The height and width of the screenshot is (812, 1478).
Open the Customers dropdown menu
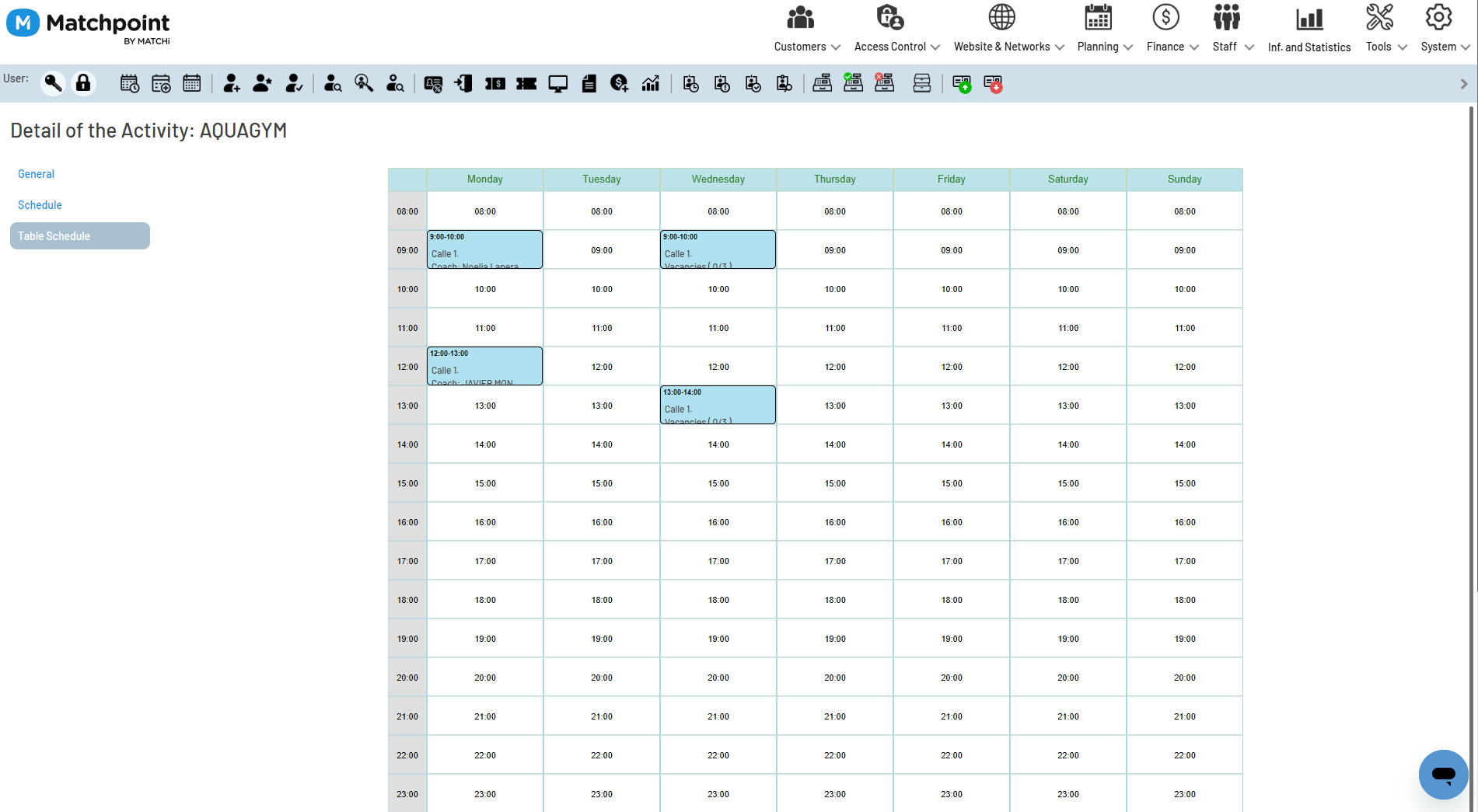[807, 30]
